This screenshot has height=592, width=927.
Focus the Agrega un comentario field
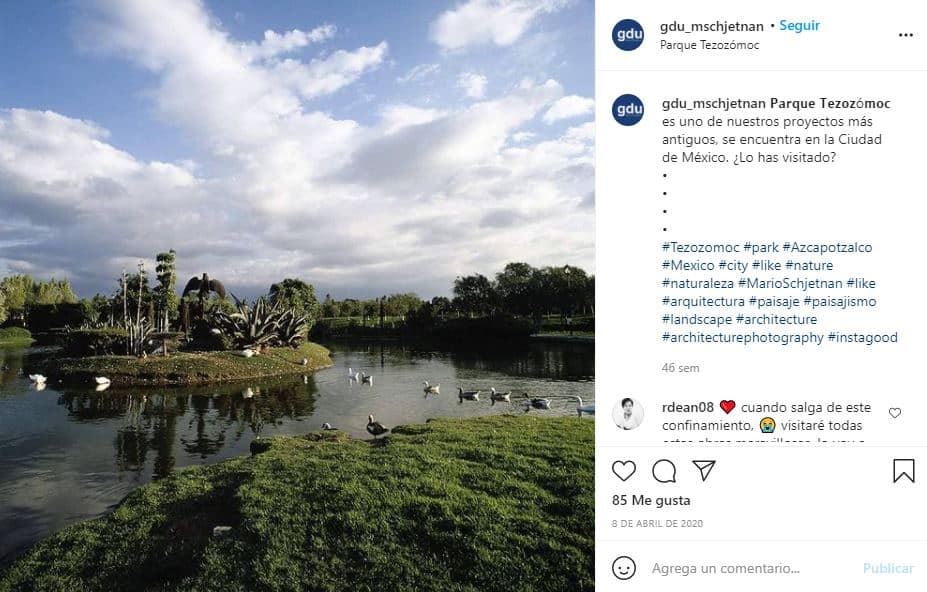751,568
